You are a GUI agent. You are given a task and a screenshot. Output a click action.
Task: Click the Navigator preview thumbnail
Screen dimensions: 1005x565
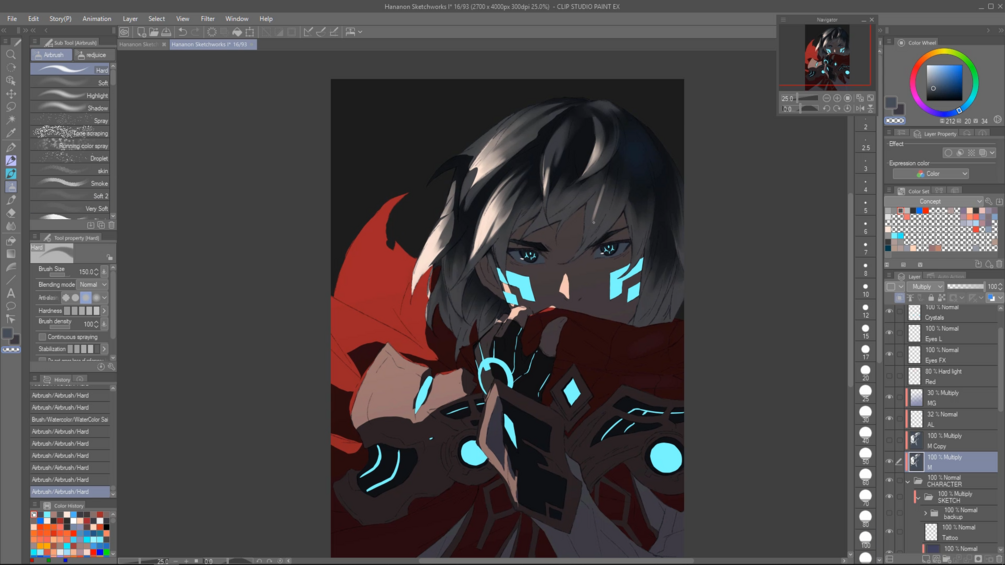(827, 56)
